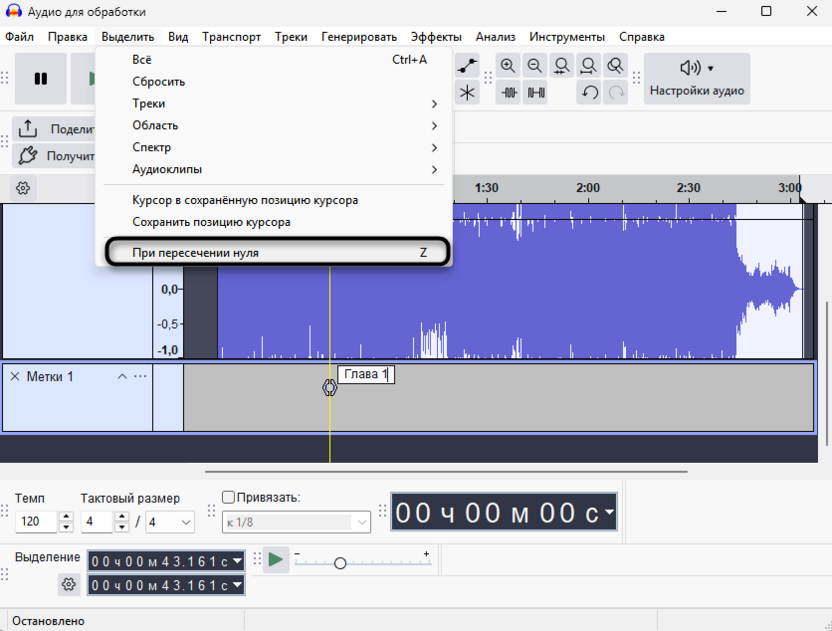Trim audio outside the selection

click(511, 91)
